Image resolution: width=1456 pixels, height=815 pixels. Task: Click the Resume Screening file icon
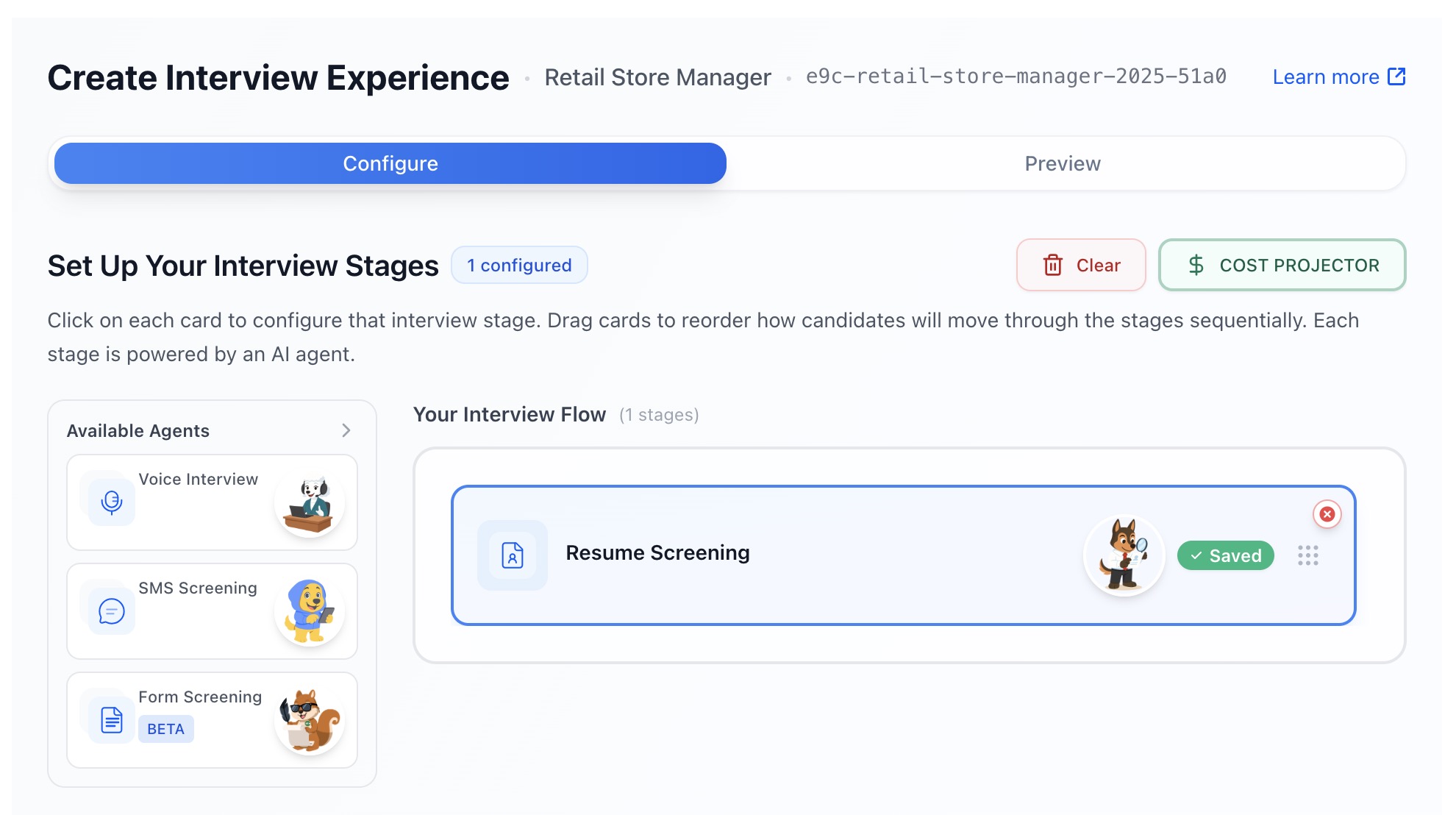point(513,555)
